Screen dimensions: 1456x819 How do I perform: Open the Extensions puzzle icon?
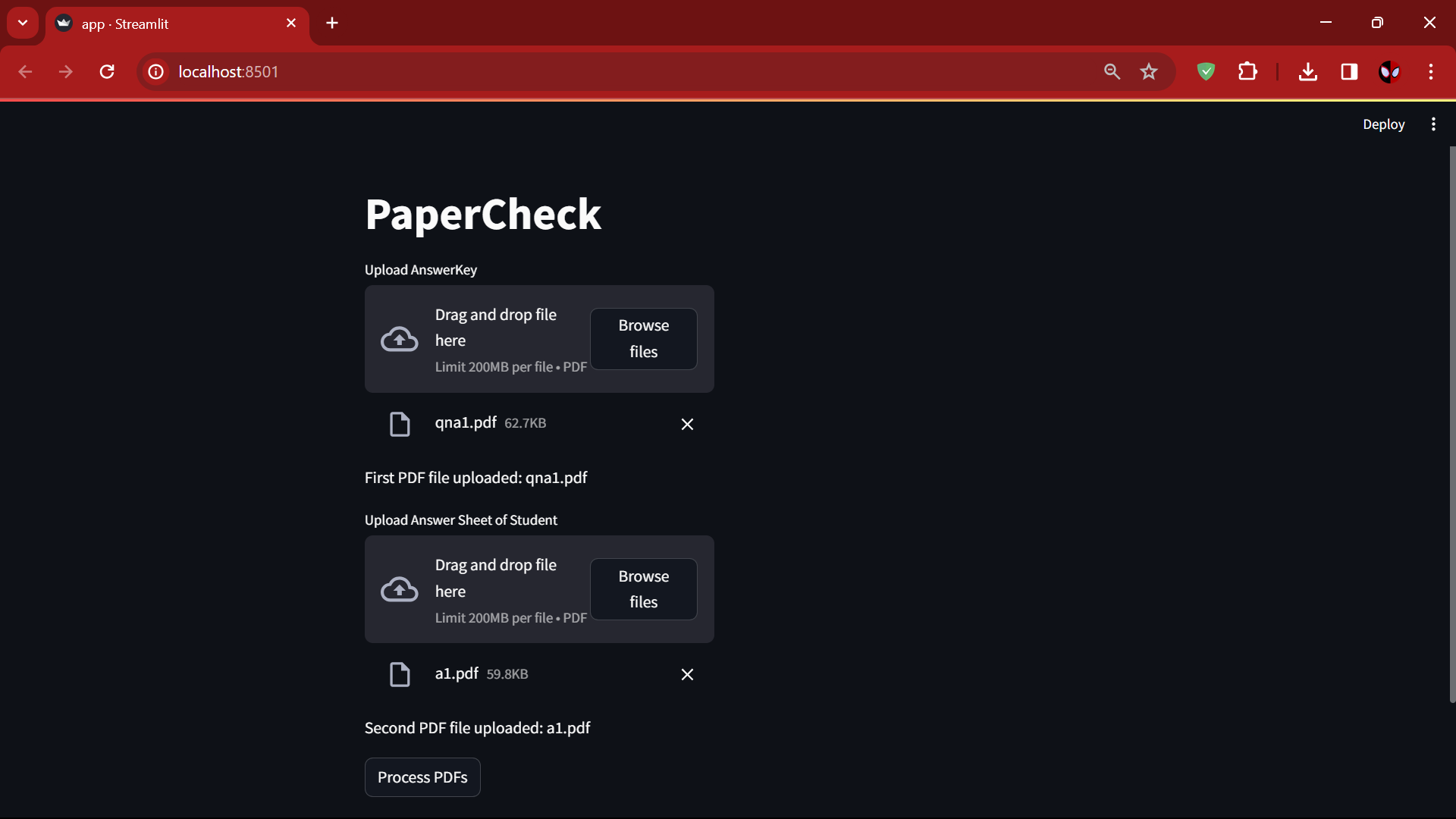[x=1247, y=72]
